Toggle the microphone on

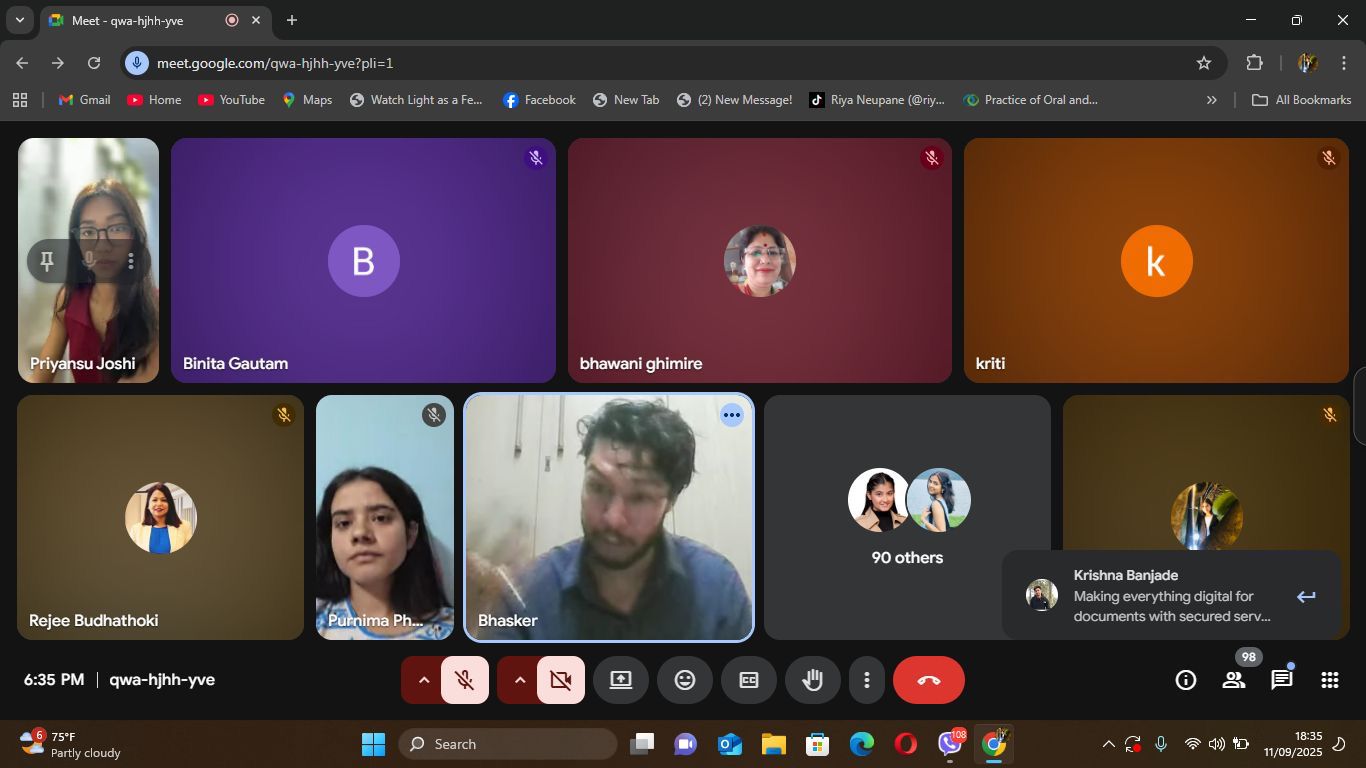click(x=465, y=680)
